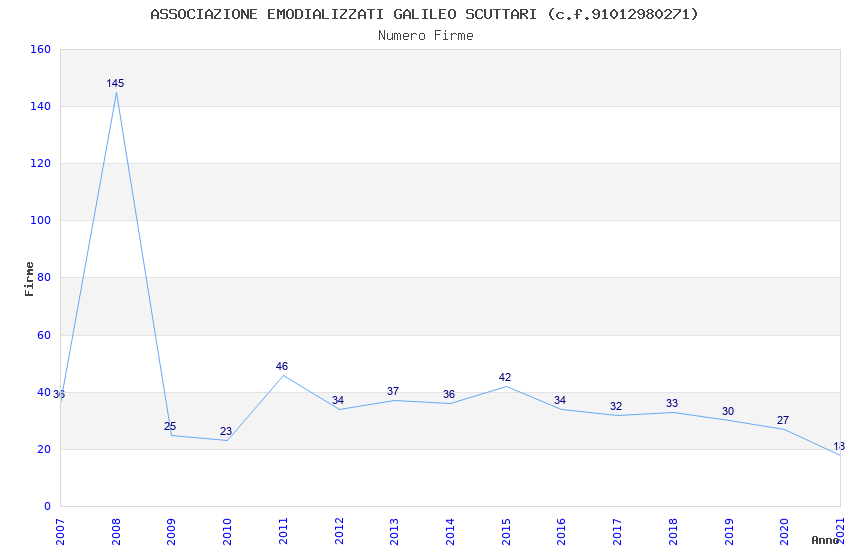
Task: Click the 2013 x-axis year
Action: tap(395, 531)
